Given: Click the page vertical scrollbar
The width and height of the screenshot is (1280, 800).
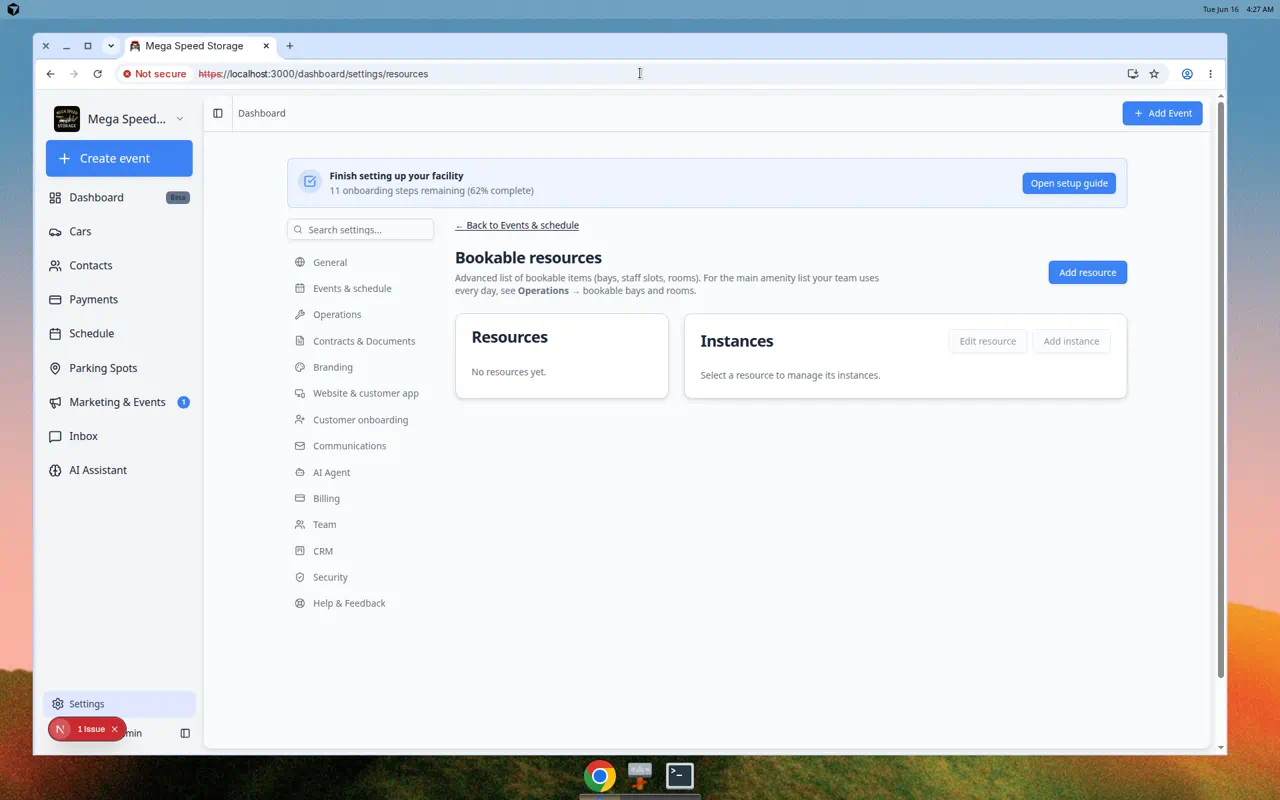Looking at the screenshot, I should click(x=1220, y=390).
